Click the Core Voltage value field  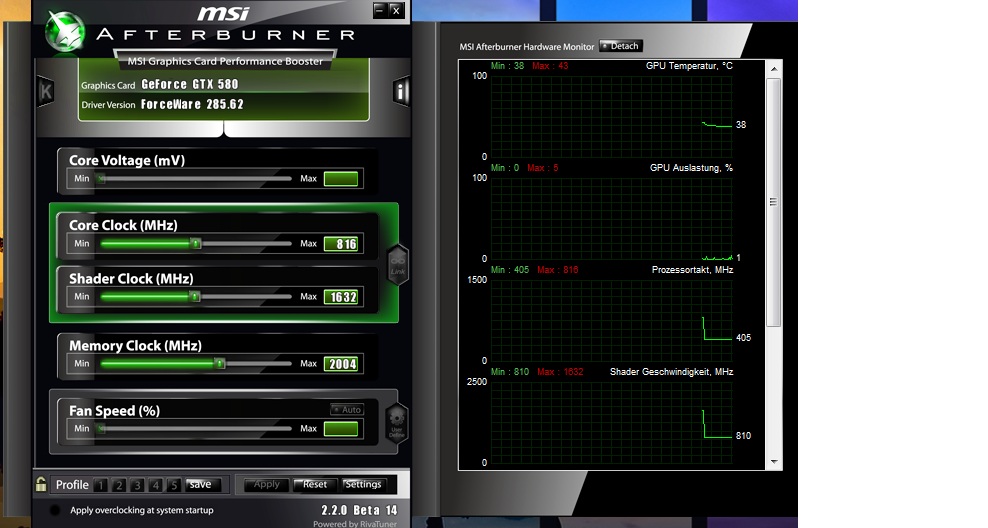tap(341, 179)
